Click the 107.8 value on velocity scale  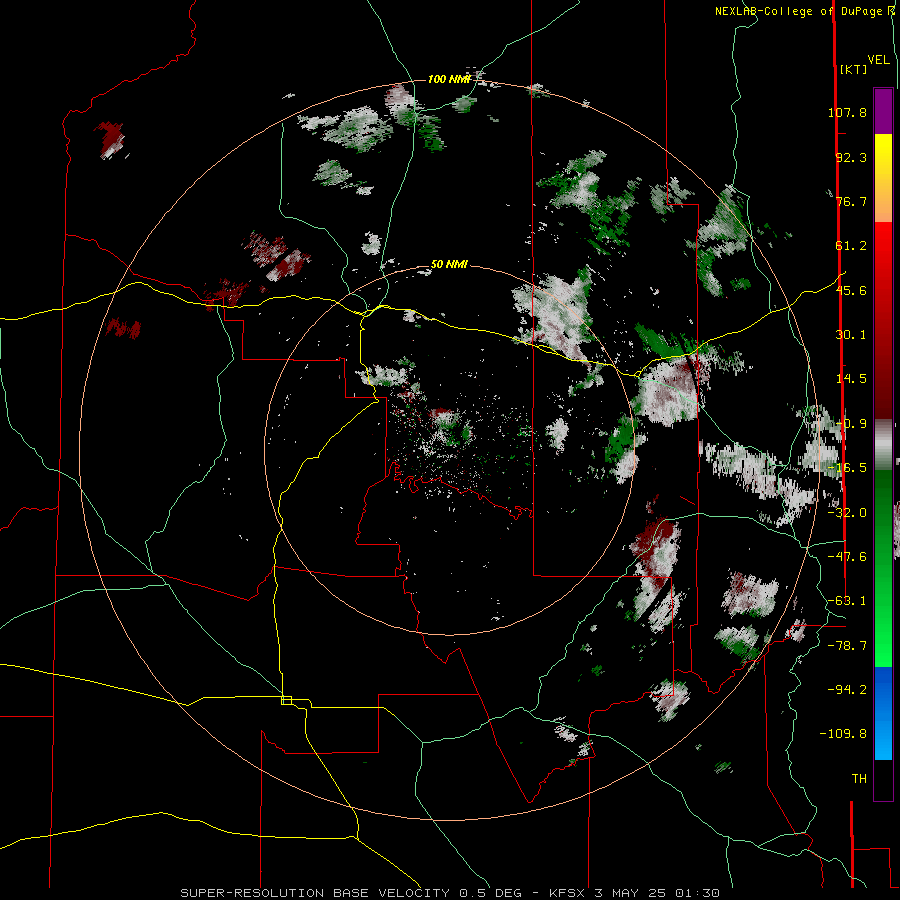(x=847, y=112)
